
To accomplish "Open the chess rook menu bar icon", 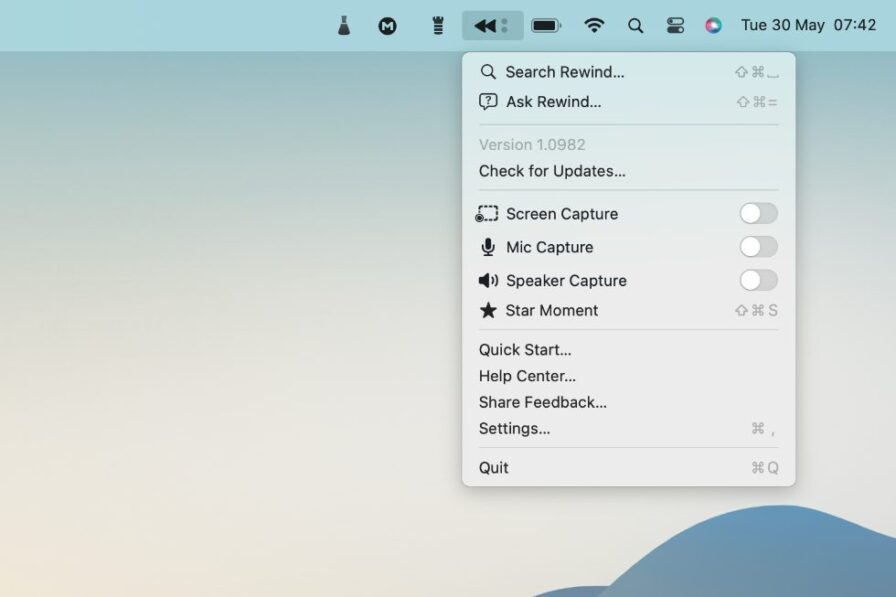I will pyautogui.click(x=438, y=26).
